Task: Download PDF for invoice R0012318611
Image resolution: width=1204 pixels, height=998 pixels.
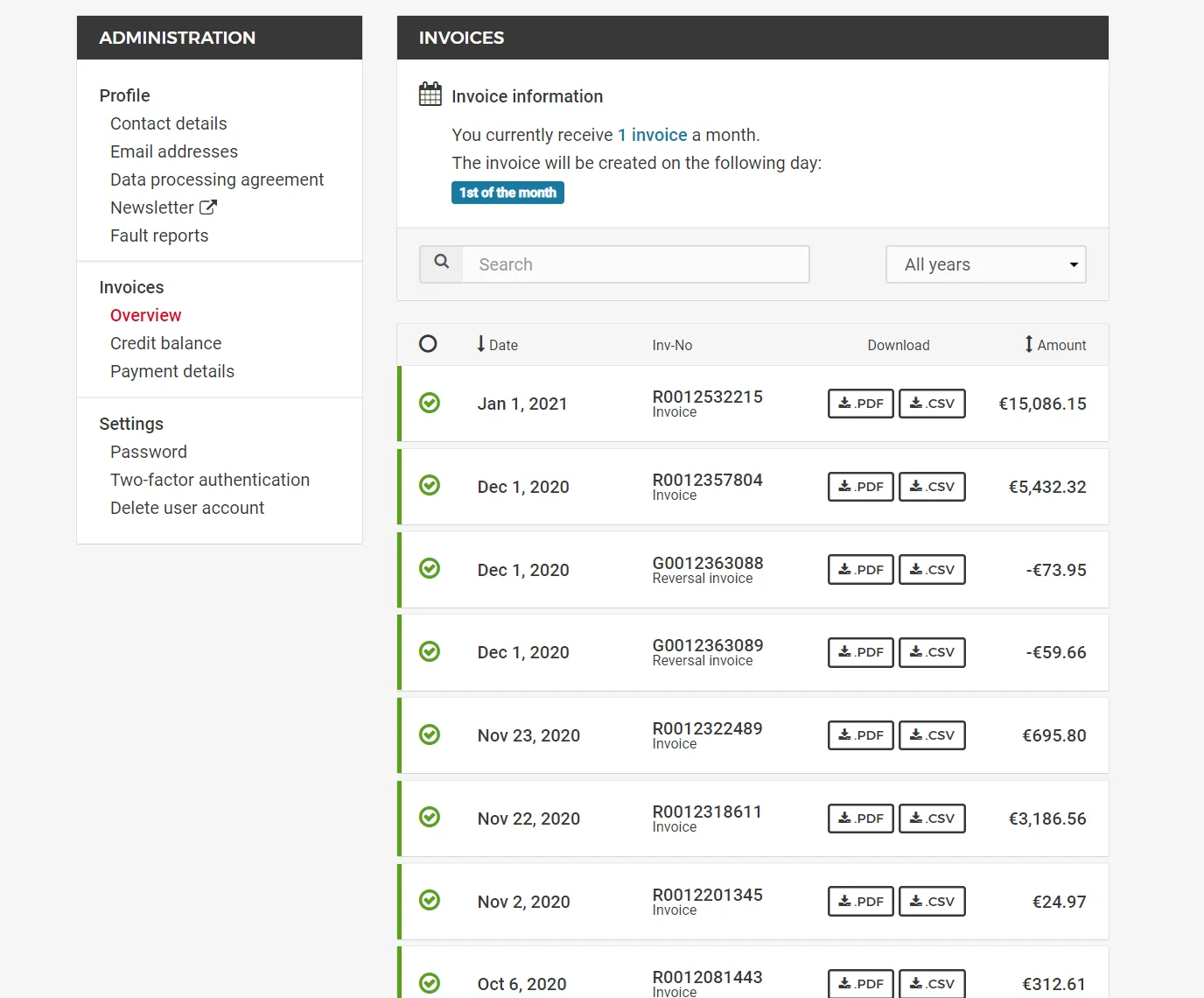Action: click(861, 819)
